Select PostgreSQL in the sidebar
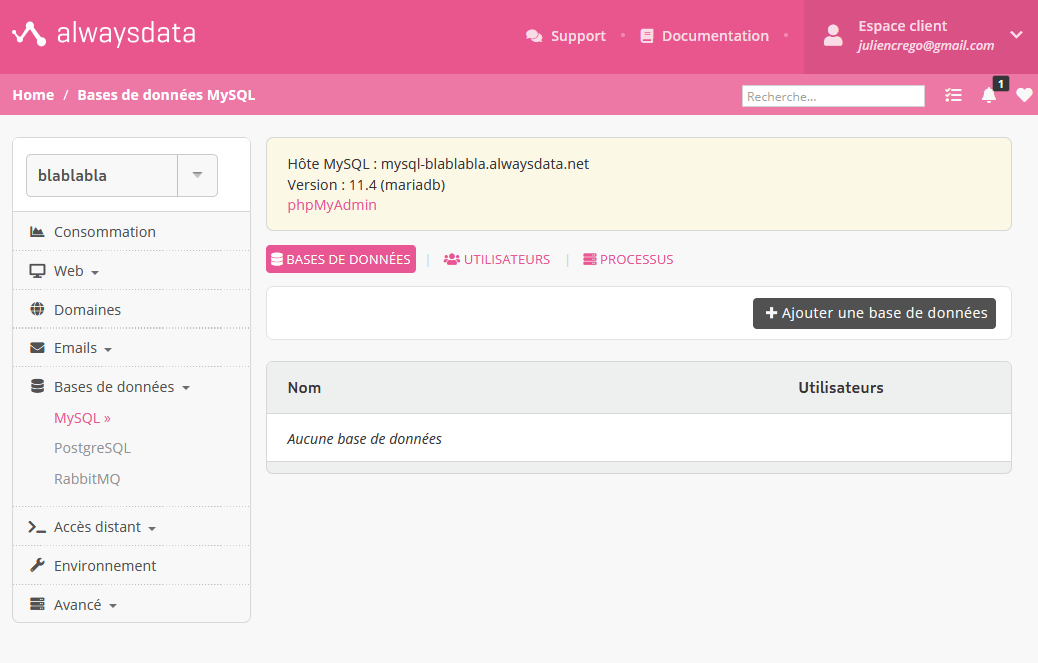This screenshot has height=663, width=1038. click(92, 448)
